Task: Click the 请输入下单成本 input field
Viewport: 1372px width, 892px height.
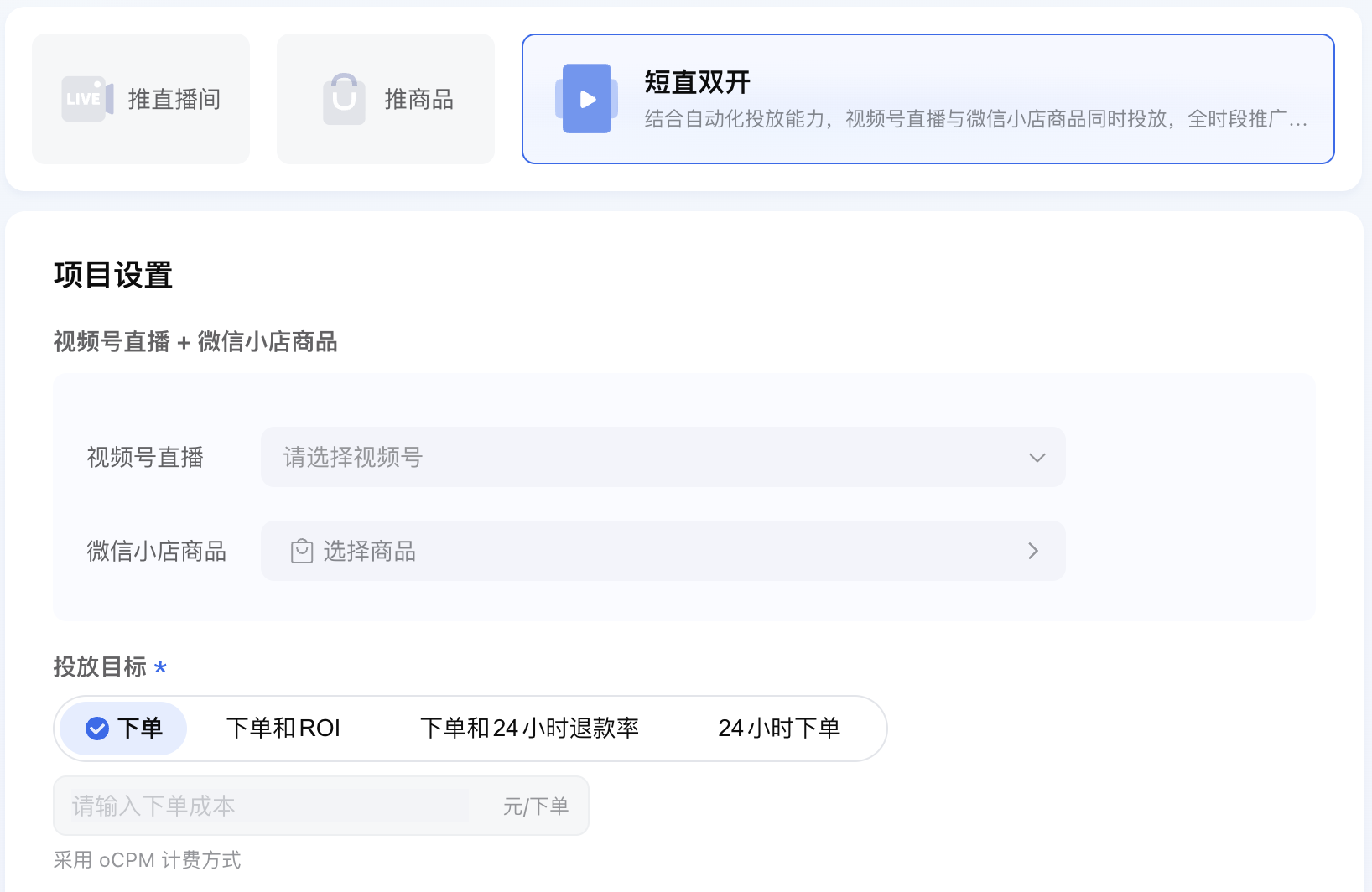Action: coord(268,806)
